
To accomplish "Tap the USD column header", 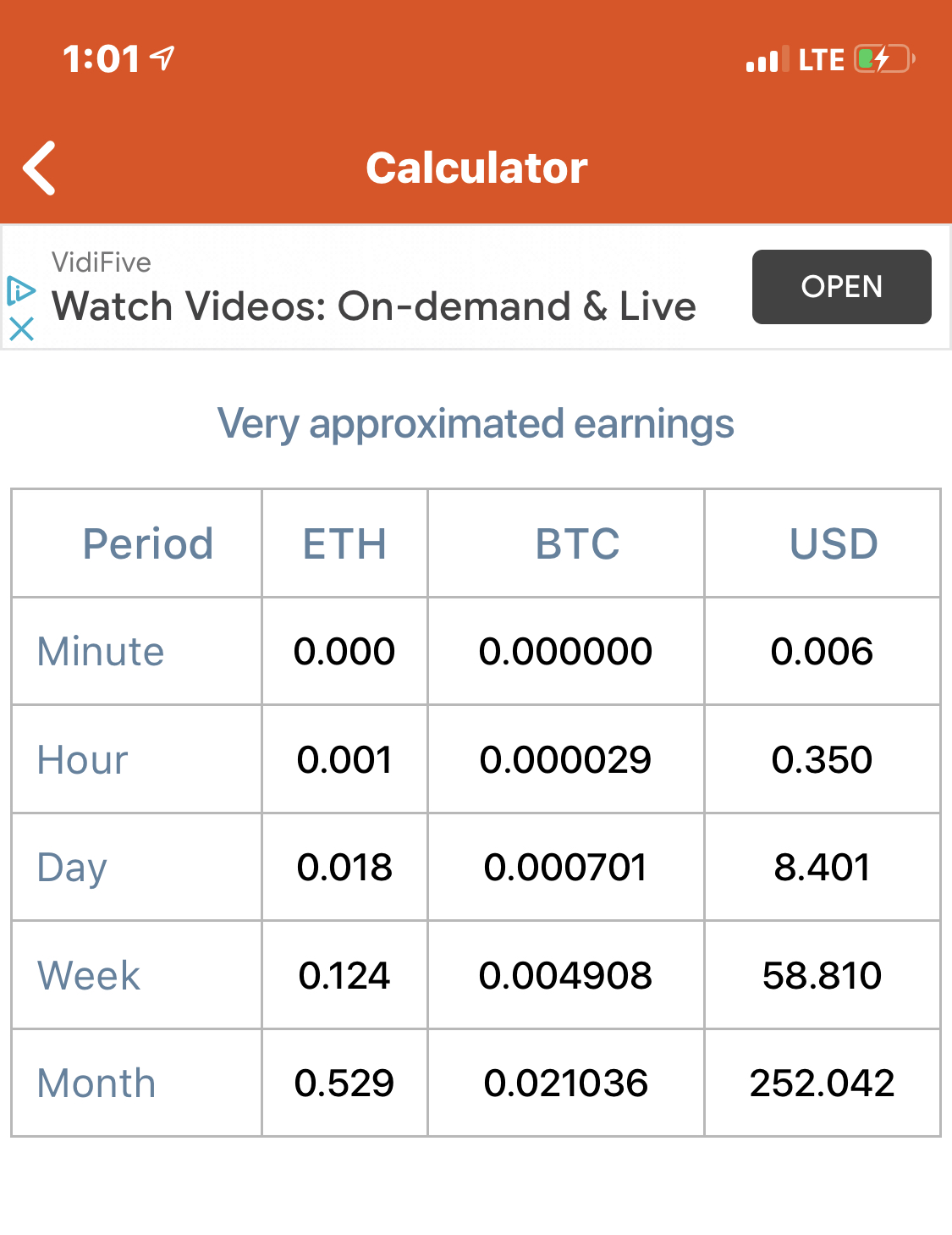I will (x=833, y=543).
